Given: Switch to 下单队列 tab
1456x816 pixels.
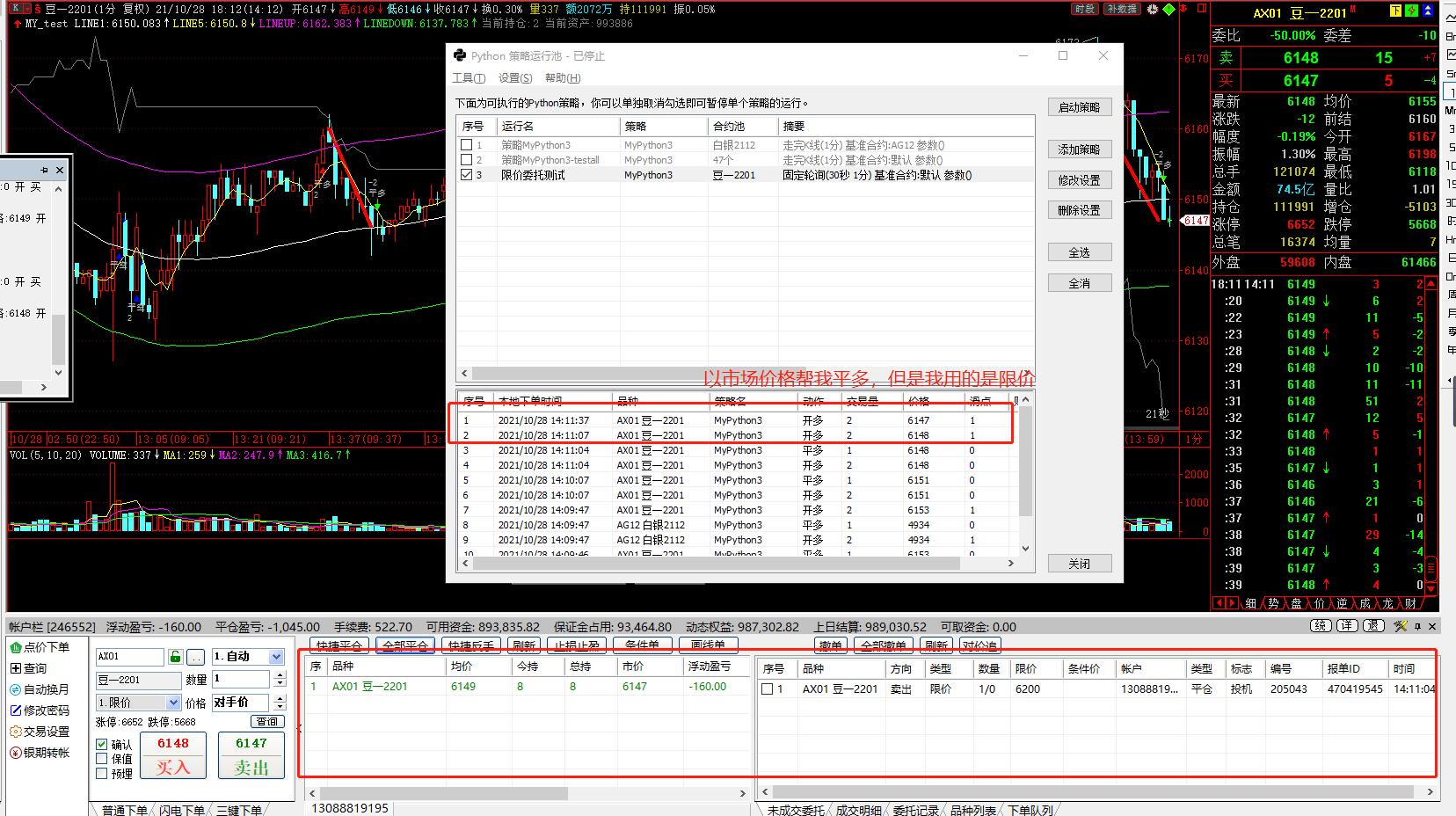Looking at the screenshot, I should [x=1030, y=810].
